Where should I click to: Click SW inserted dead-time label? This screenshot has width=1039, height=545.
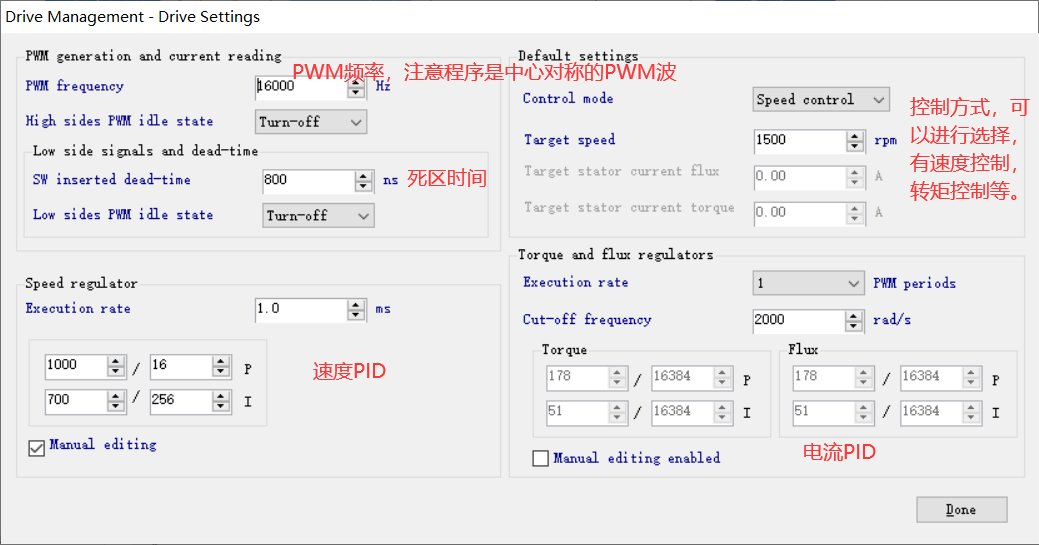click(111, 180)
